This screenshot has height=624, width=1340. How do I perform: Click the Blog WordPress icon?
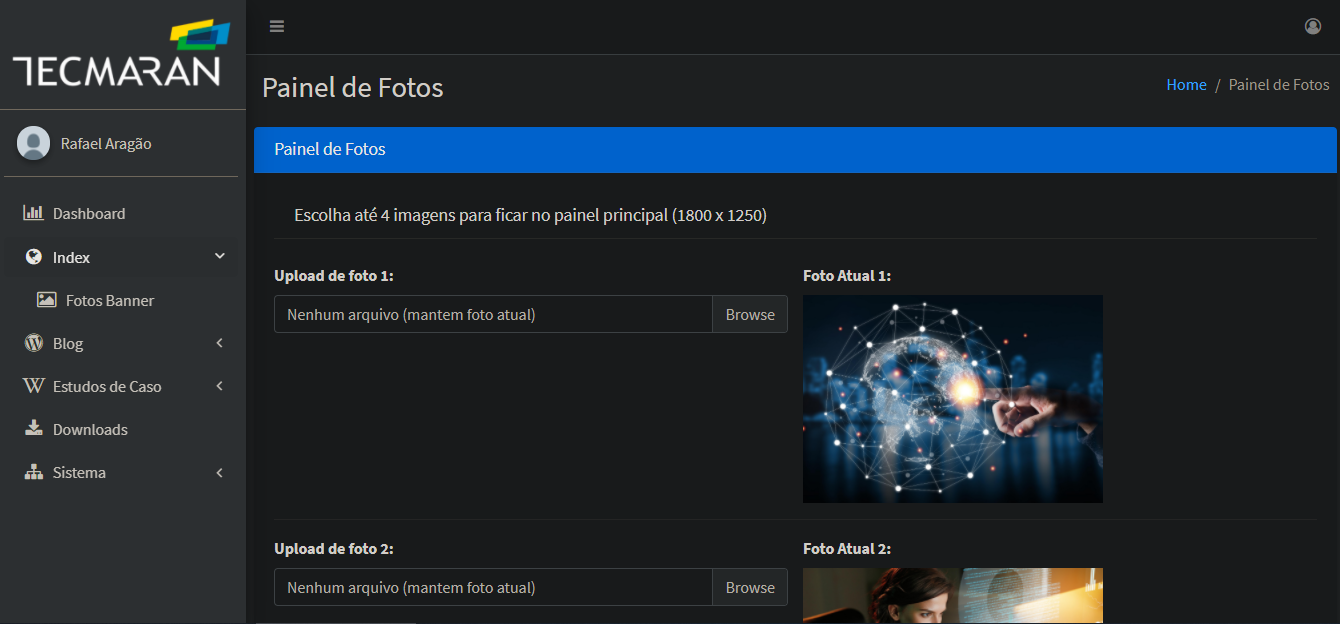(x=33, y=343)
